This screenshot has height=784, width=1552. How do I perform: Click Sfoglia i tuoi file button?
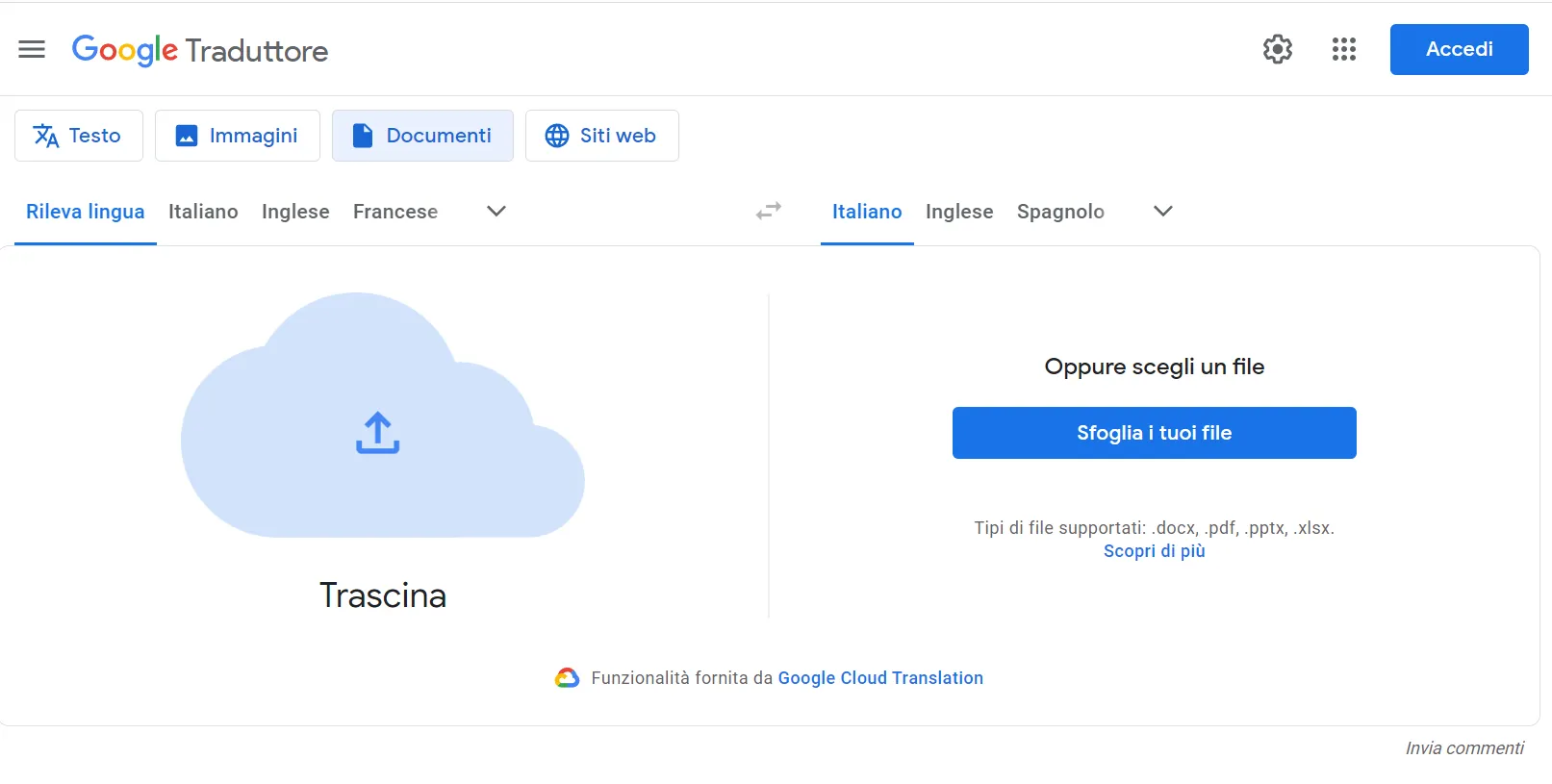[x=1155, y=433]
